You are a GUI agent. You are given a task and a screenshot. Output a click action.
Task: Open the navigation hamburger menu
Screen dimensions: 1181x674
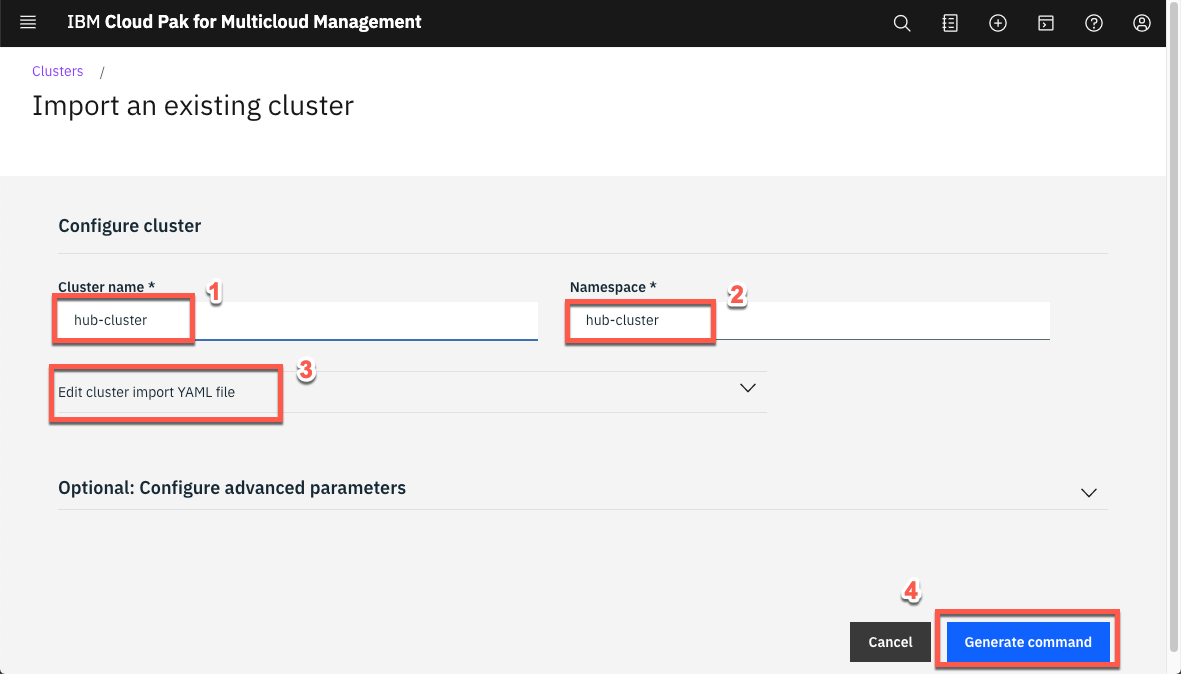28,22
